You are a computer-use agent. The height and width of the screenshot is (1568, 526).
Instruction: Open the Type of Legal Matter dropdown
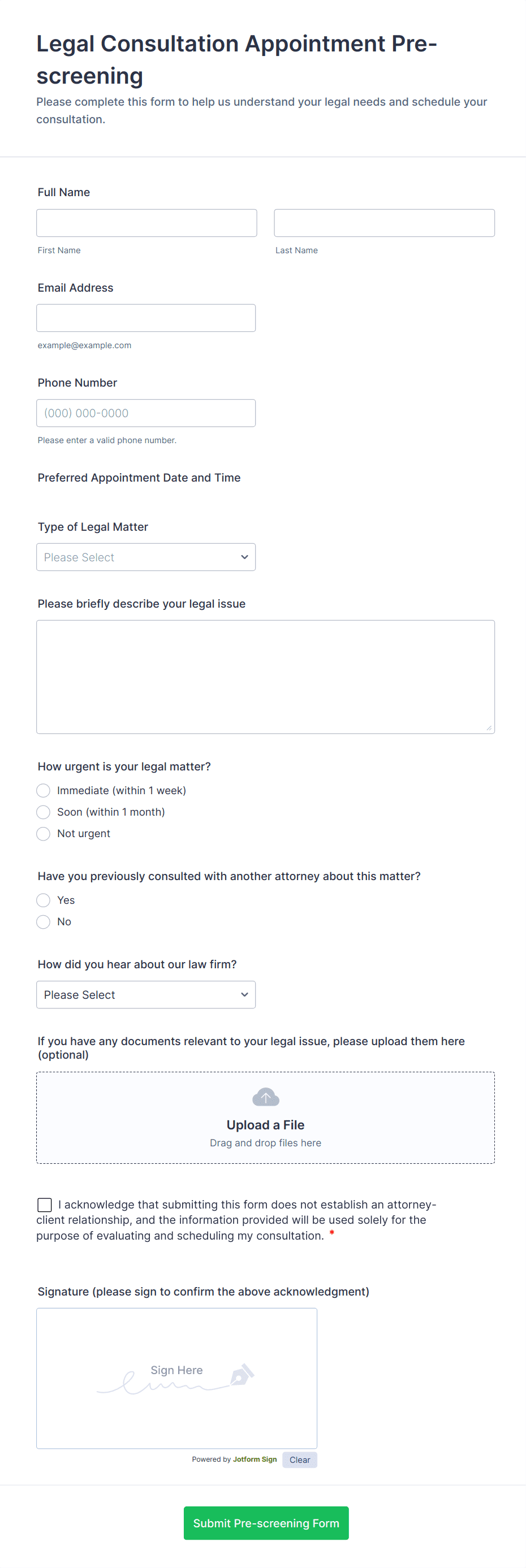pos(146,557)
